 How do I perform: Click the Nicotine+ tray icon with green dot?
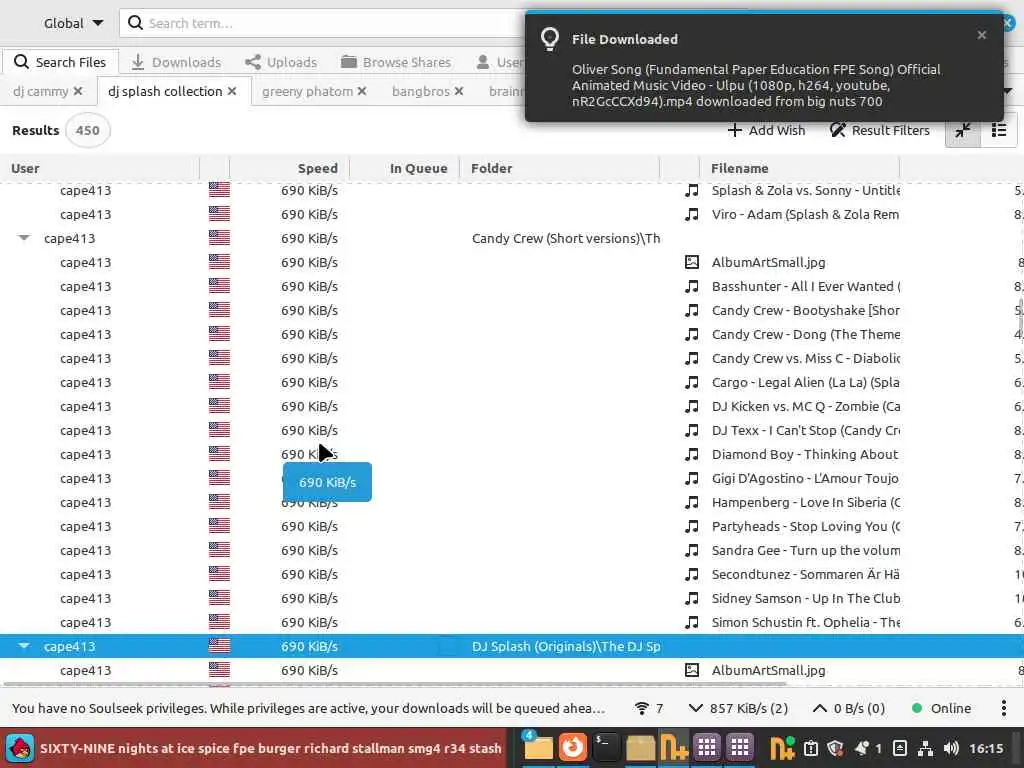point(782,748)
